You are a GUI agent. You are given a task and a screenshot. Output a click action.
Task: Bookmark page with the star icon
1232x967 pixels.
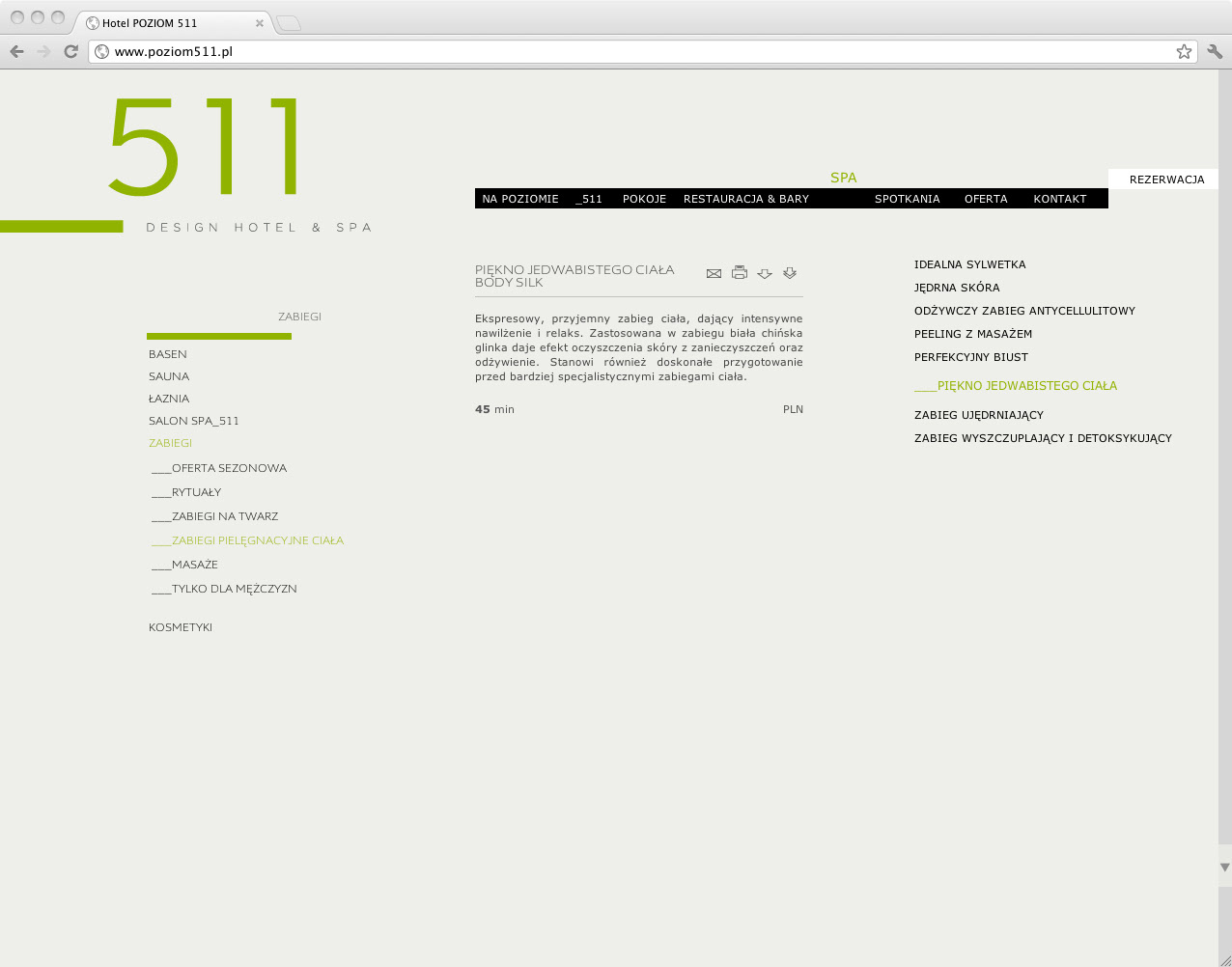pos(1184,52)
